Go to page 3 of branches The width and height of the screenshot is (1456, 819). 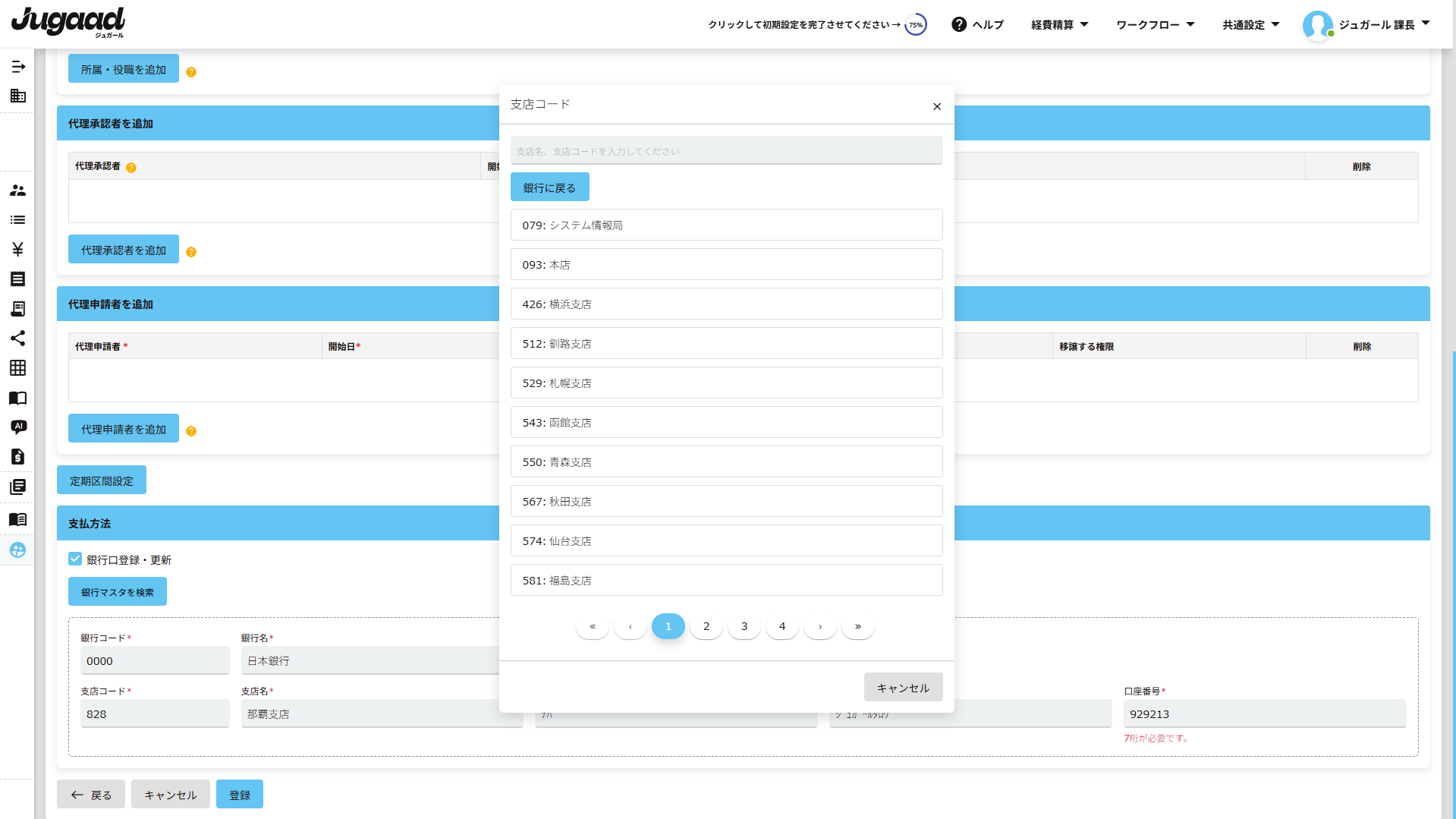point(744,626)
